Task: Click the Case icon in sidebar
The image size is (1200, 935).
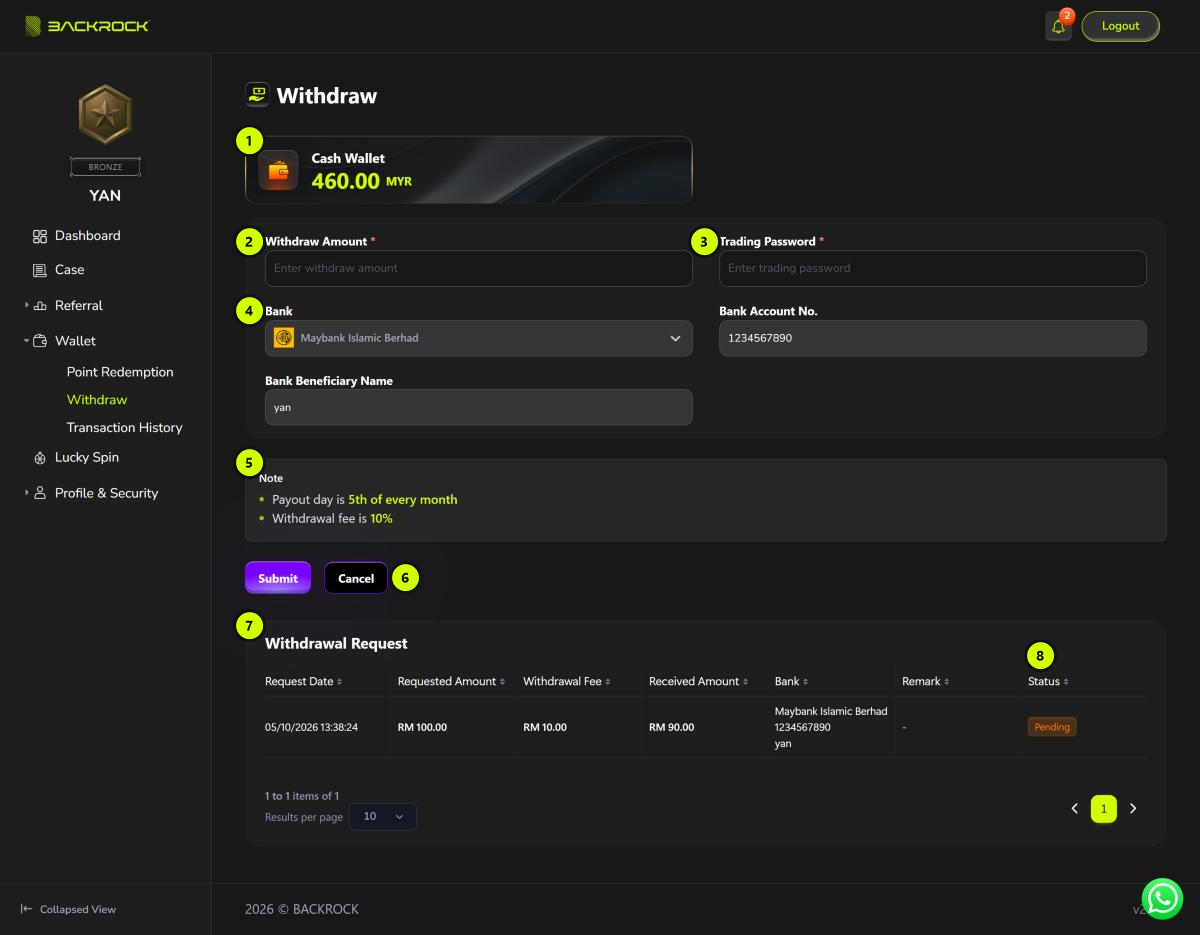Action: (40, 270)
